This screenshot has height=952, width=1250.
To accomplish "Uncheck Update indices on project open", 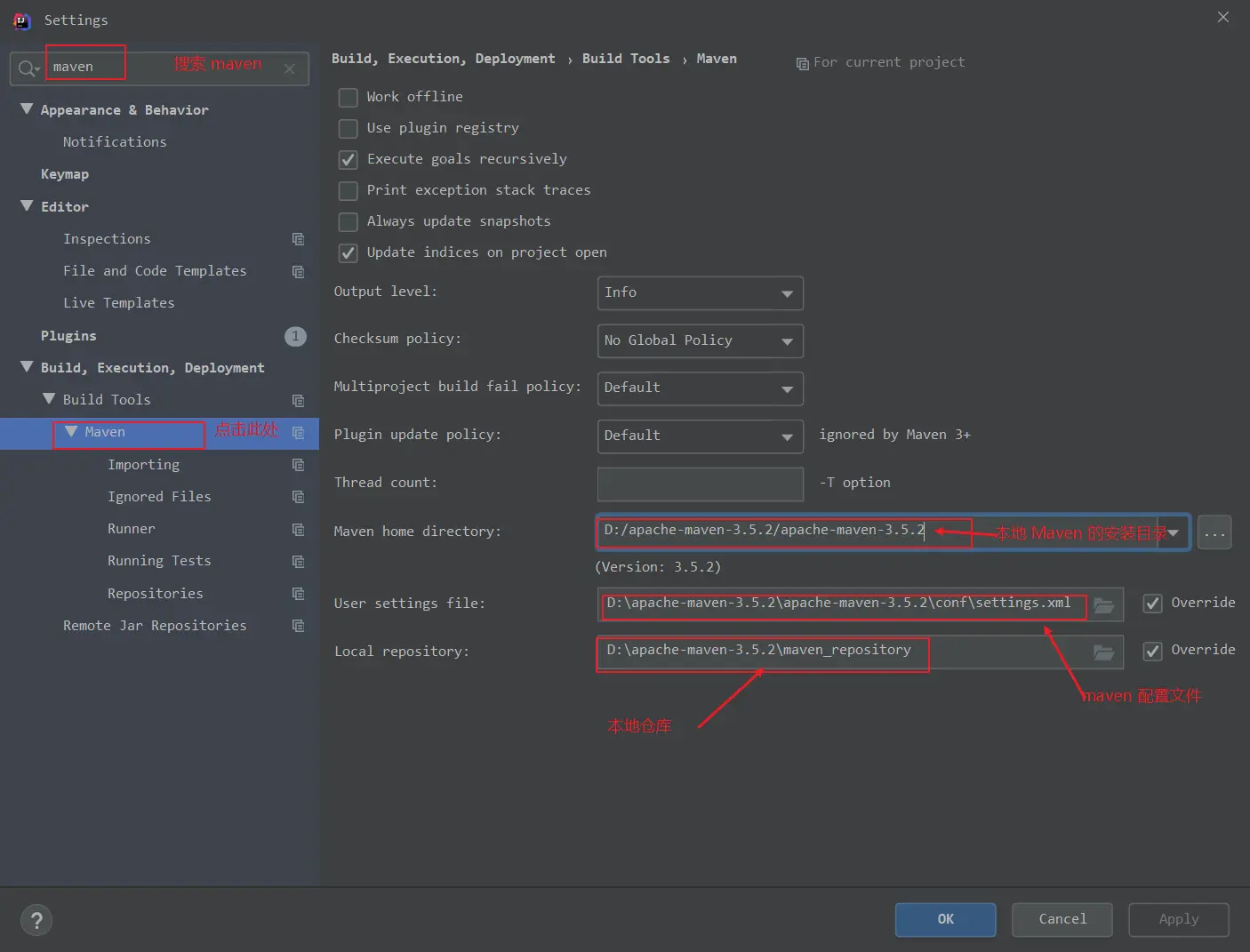I will click(x=349, y=252).
